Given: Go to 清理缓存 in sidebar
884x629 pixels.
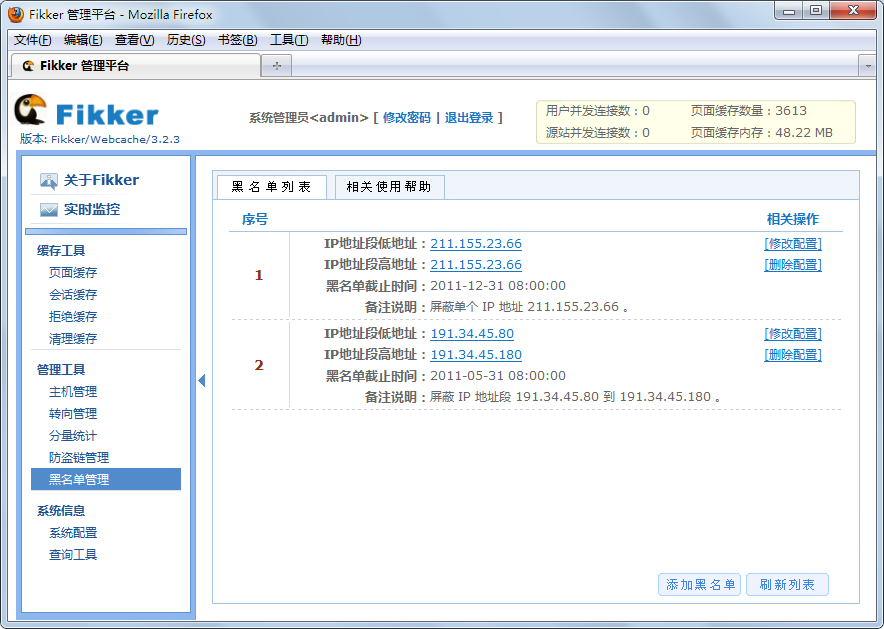Looking at the screenshot, I should coord(73,339).
